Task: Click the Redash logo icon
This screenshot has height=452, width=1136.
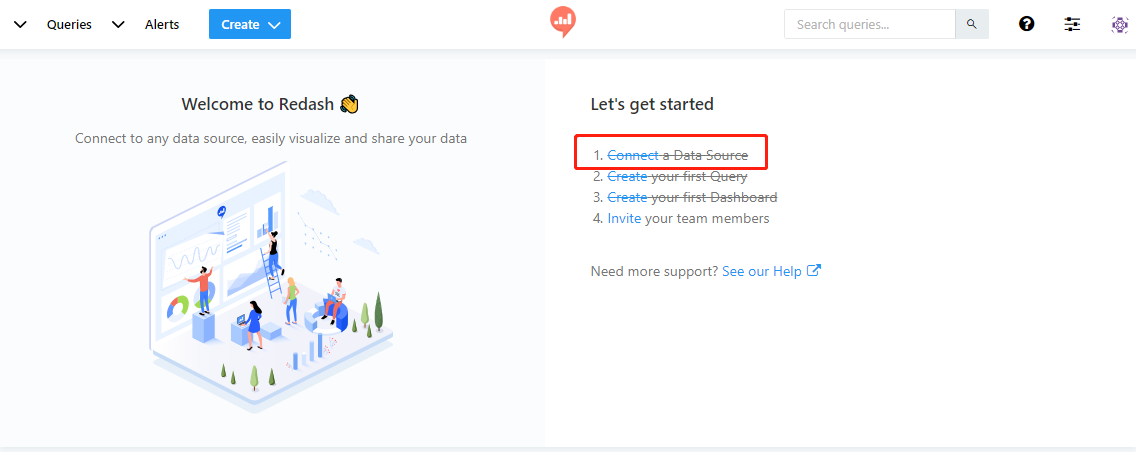Action: (x=563, y=22)
